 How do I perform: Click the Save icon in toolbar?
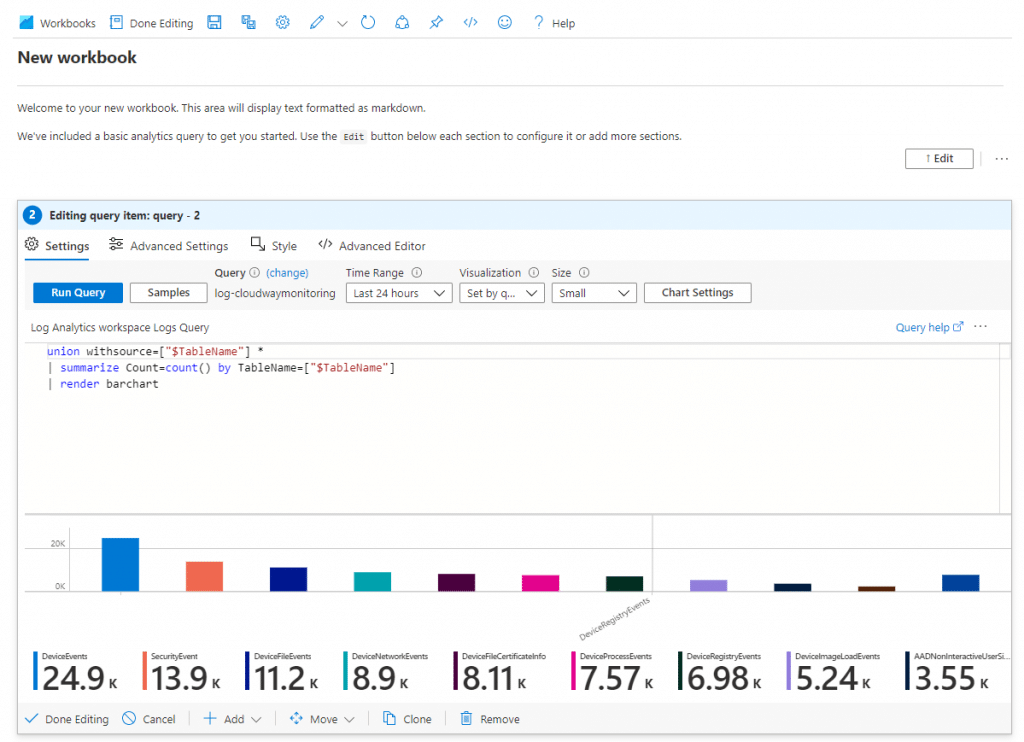[214, 23]
